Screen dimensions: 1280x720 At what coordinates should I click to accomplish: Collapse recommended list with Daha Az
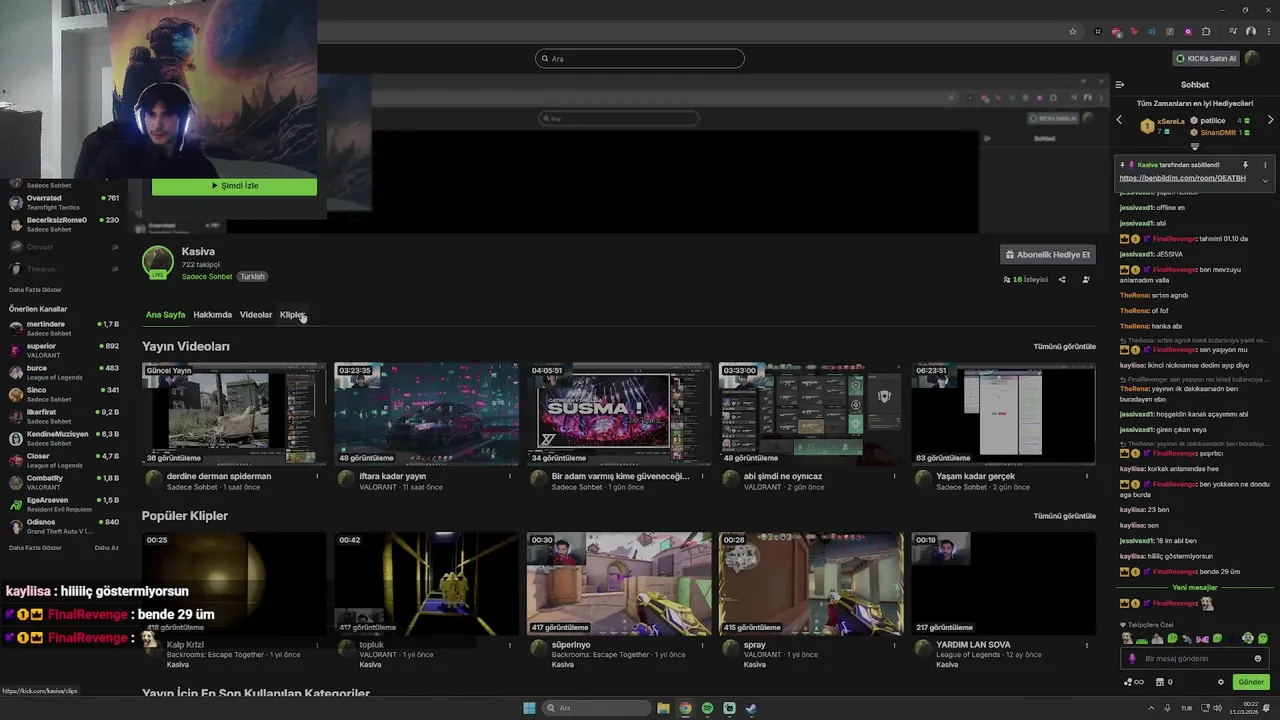pyautogui.click(x=106, y=548)
